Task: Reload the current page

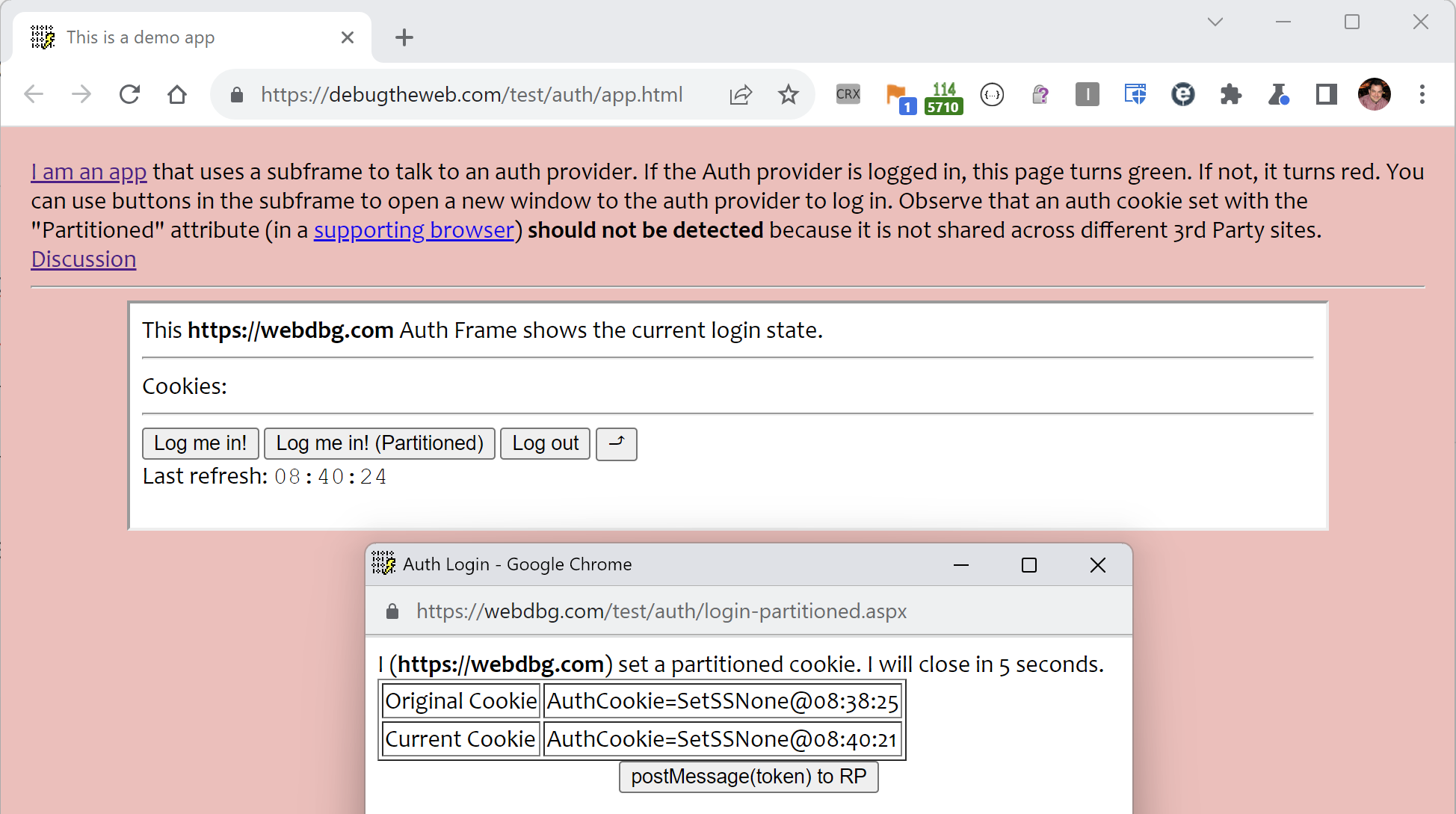Action: pos(129,94)
